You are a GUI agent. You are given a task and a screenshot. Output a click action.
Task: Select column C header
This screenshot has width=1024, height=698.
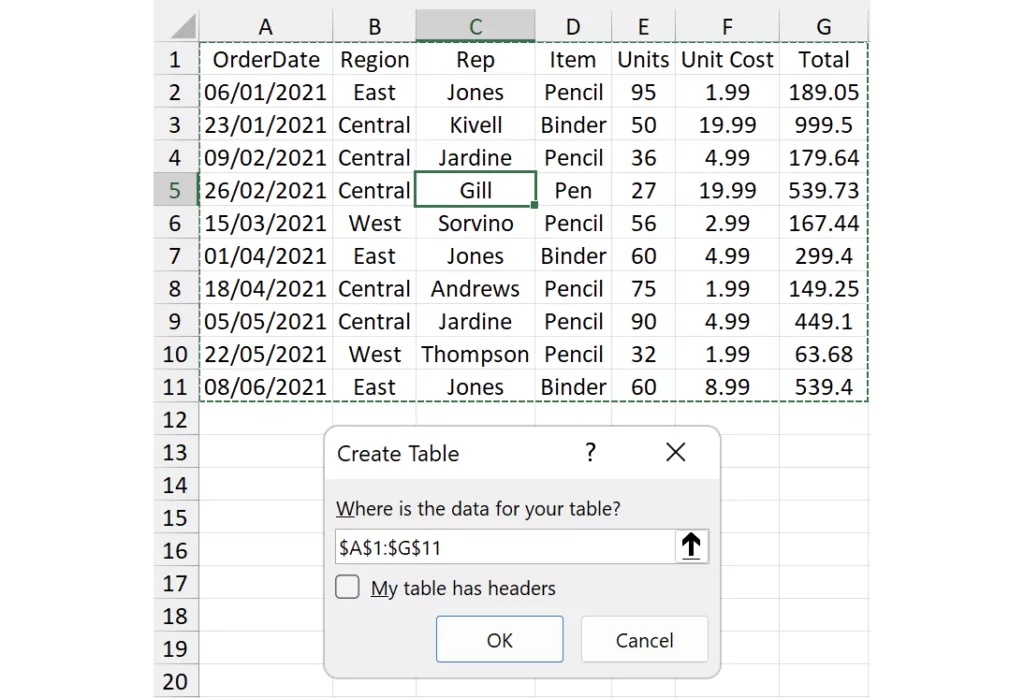(475, 27)
